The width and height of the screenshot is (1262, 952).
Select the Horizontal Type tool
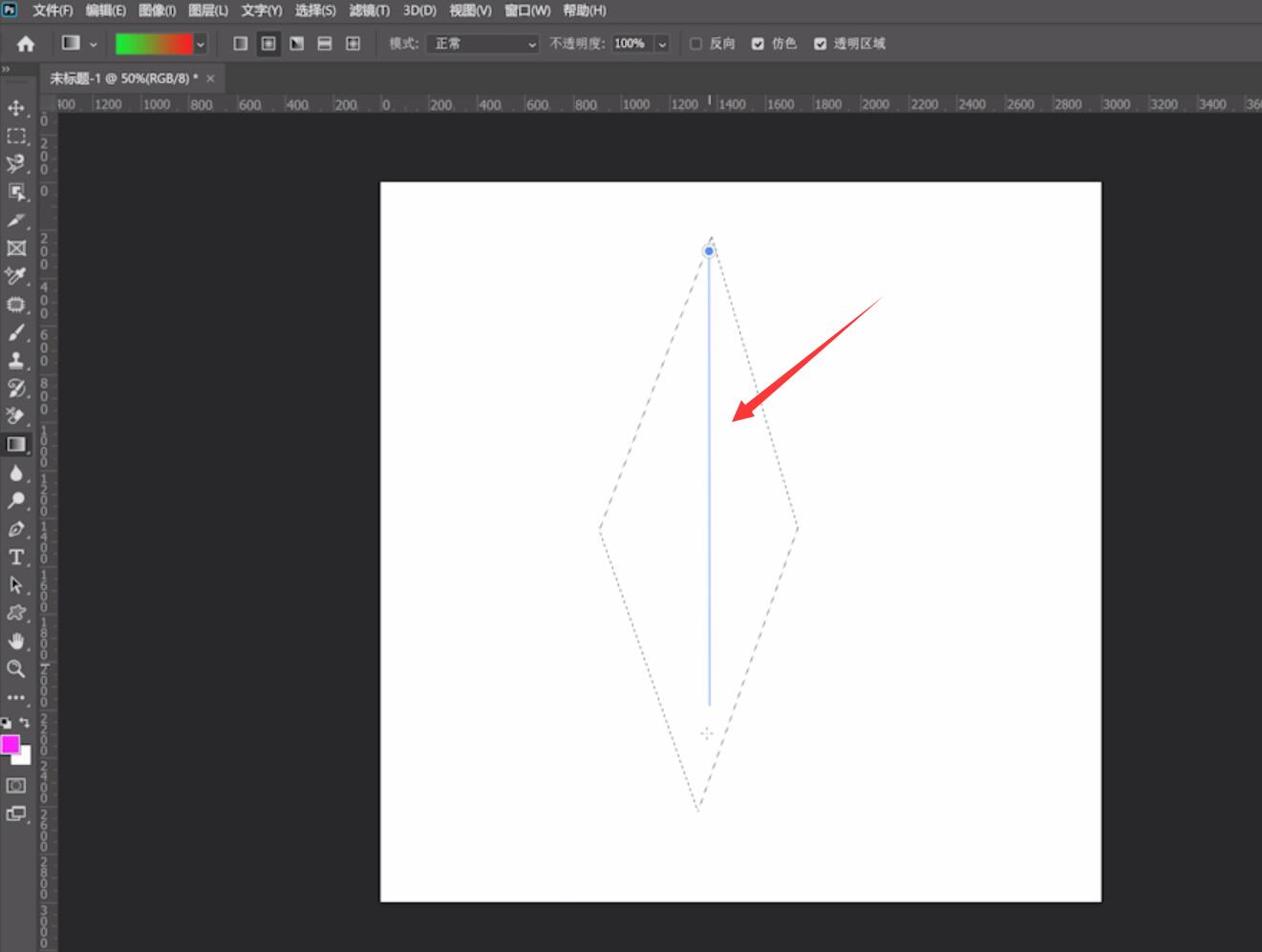pyautogui.click(x=16, y=557)
